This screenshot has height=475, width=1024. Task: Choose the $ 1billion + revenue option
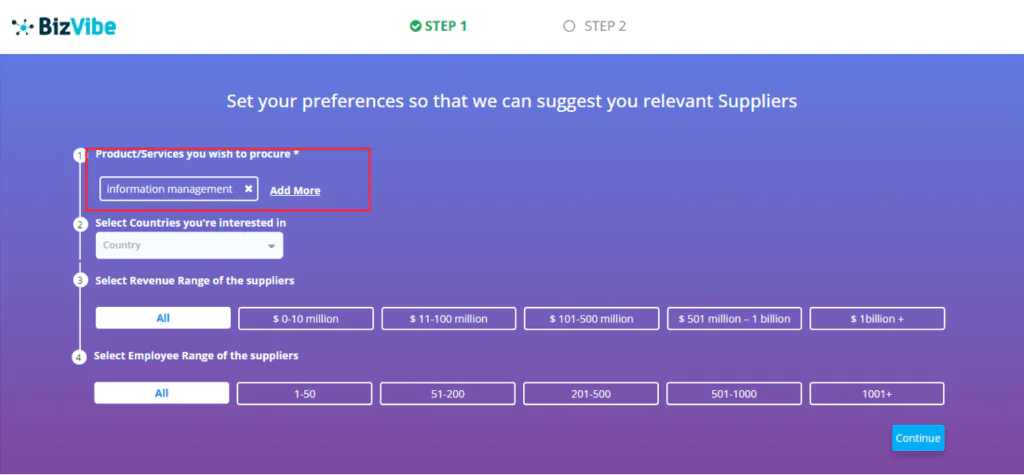point(877,319)
